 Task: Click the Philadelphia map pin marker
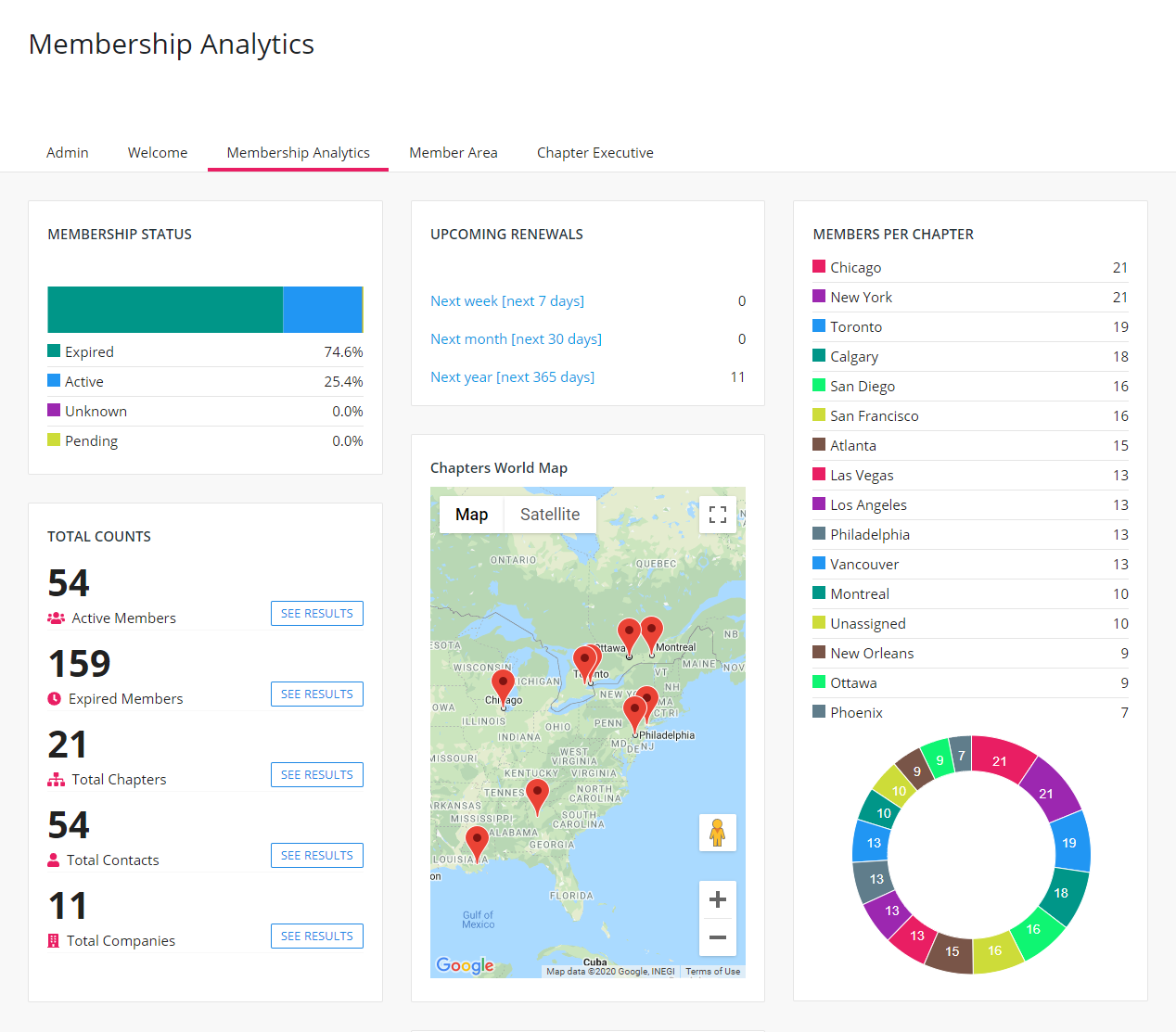[634, 714]
